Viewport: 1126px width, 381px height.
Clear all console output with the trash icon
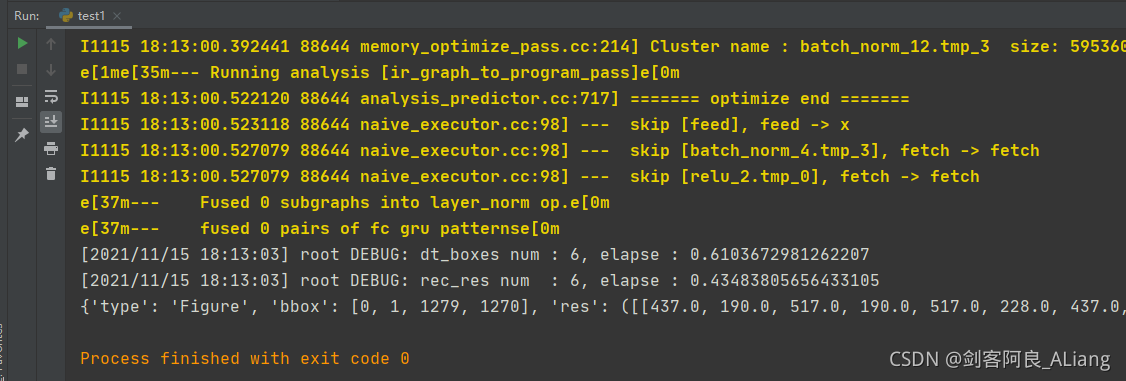50,173
